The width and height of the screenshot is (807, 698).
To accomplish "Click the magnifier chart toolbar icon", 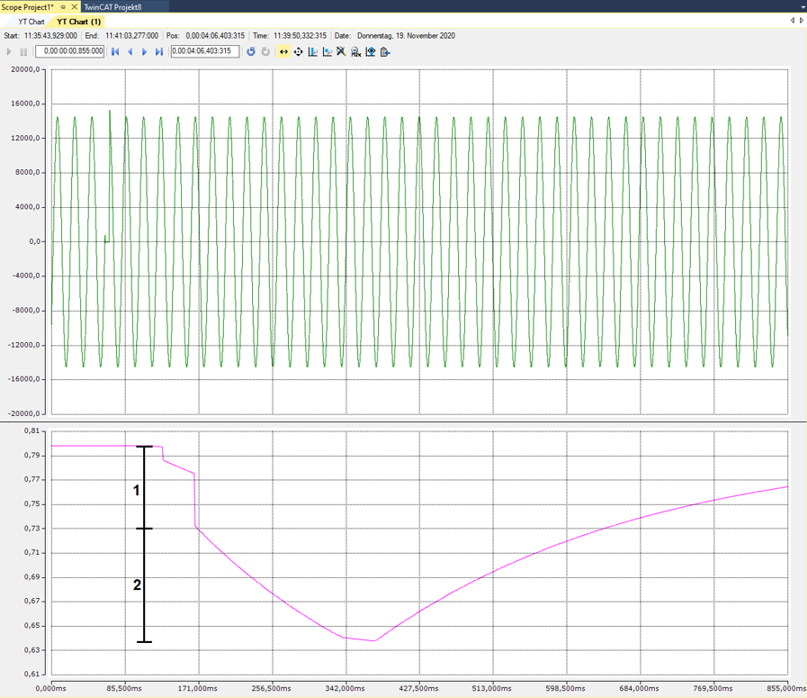I will pyautogui.click(x=356, y=51).
